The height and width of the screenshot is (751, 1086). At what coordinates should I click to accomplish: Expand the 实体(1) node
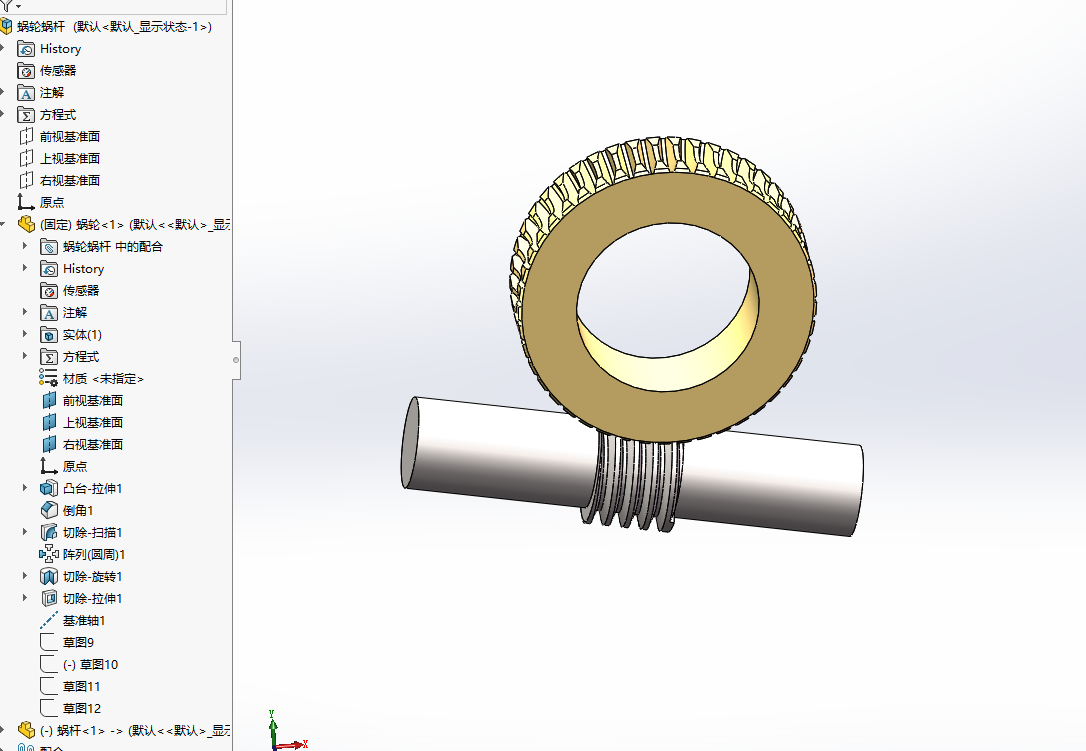point(25,334)
